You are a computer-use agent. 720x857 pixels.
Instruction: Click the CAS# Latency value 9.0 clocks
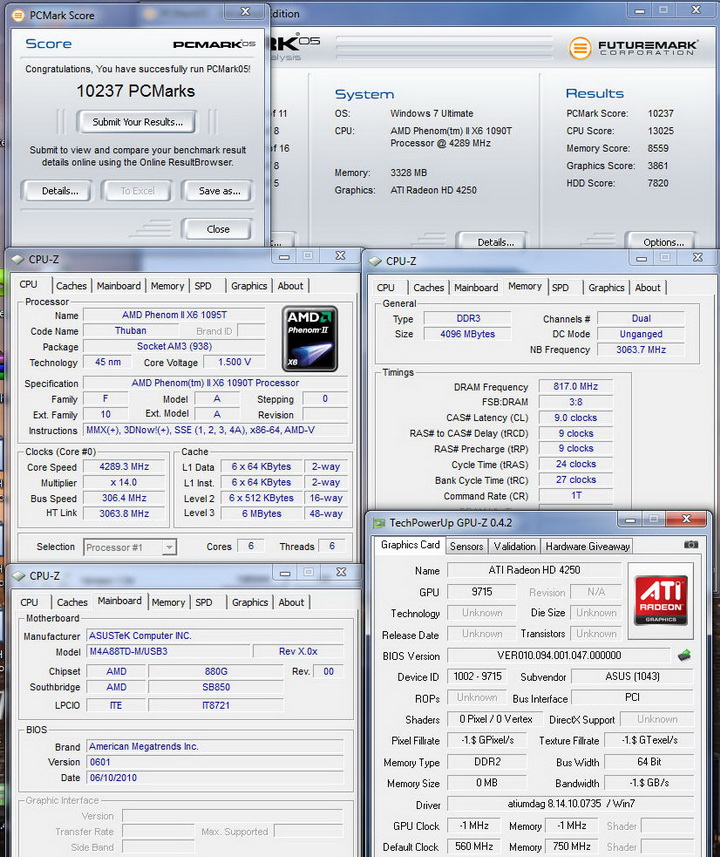(x=576, y=418)
